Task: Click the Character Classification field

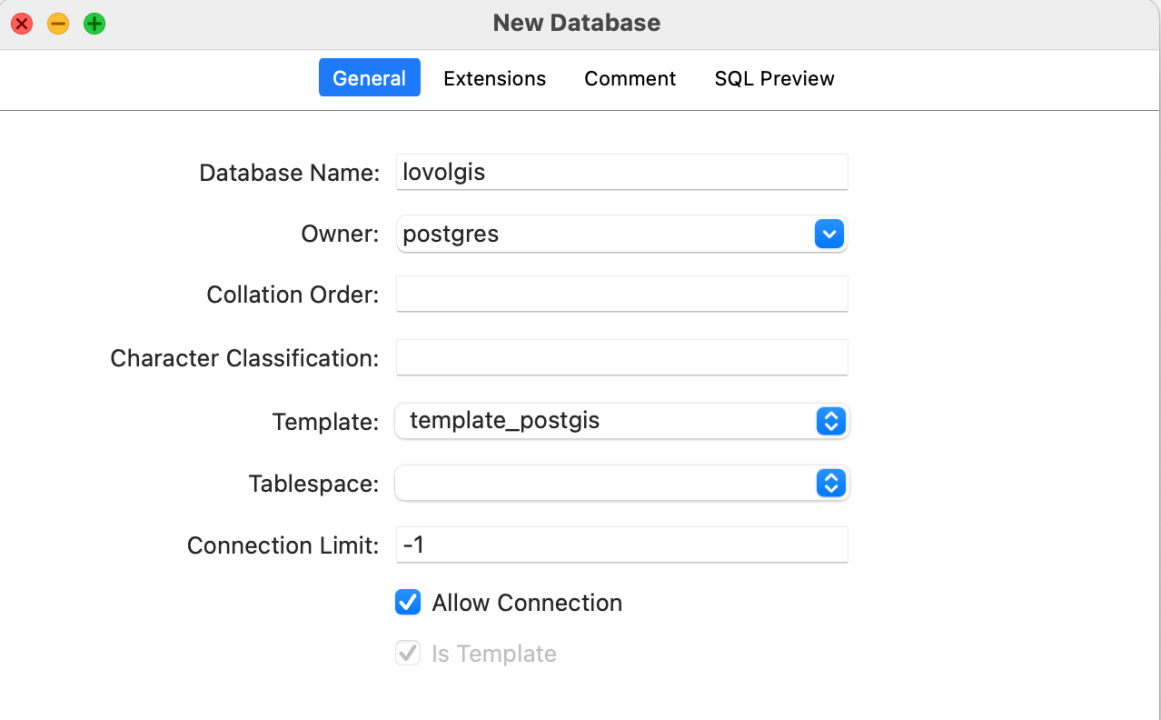Action: [621, 357]
